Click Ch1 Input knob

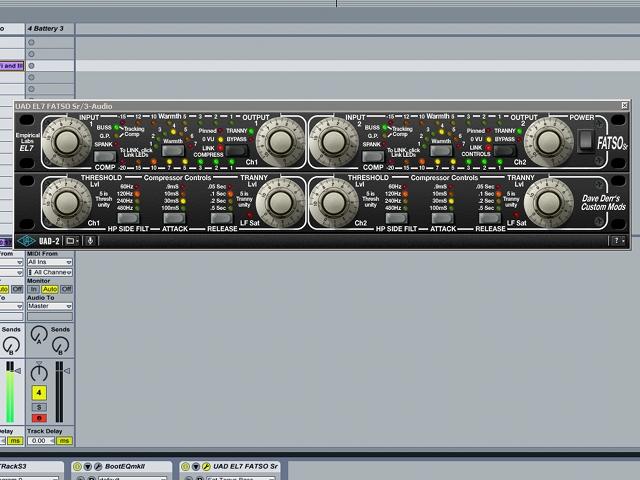pyautogui.click(x=67, y=142)
